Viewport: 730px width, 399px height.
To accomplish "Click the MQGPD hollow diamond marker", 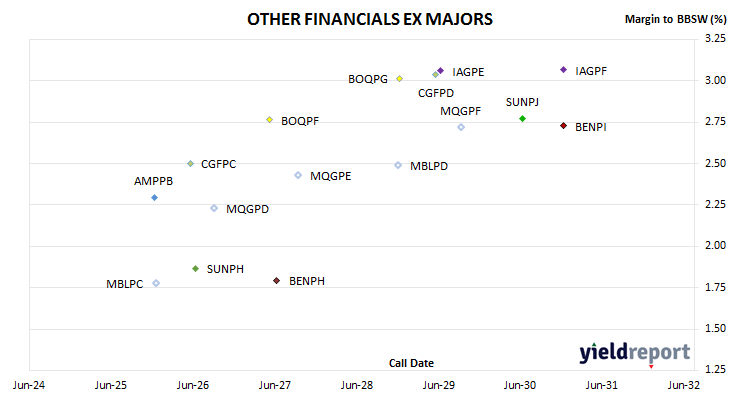I will pos(214,208).
